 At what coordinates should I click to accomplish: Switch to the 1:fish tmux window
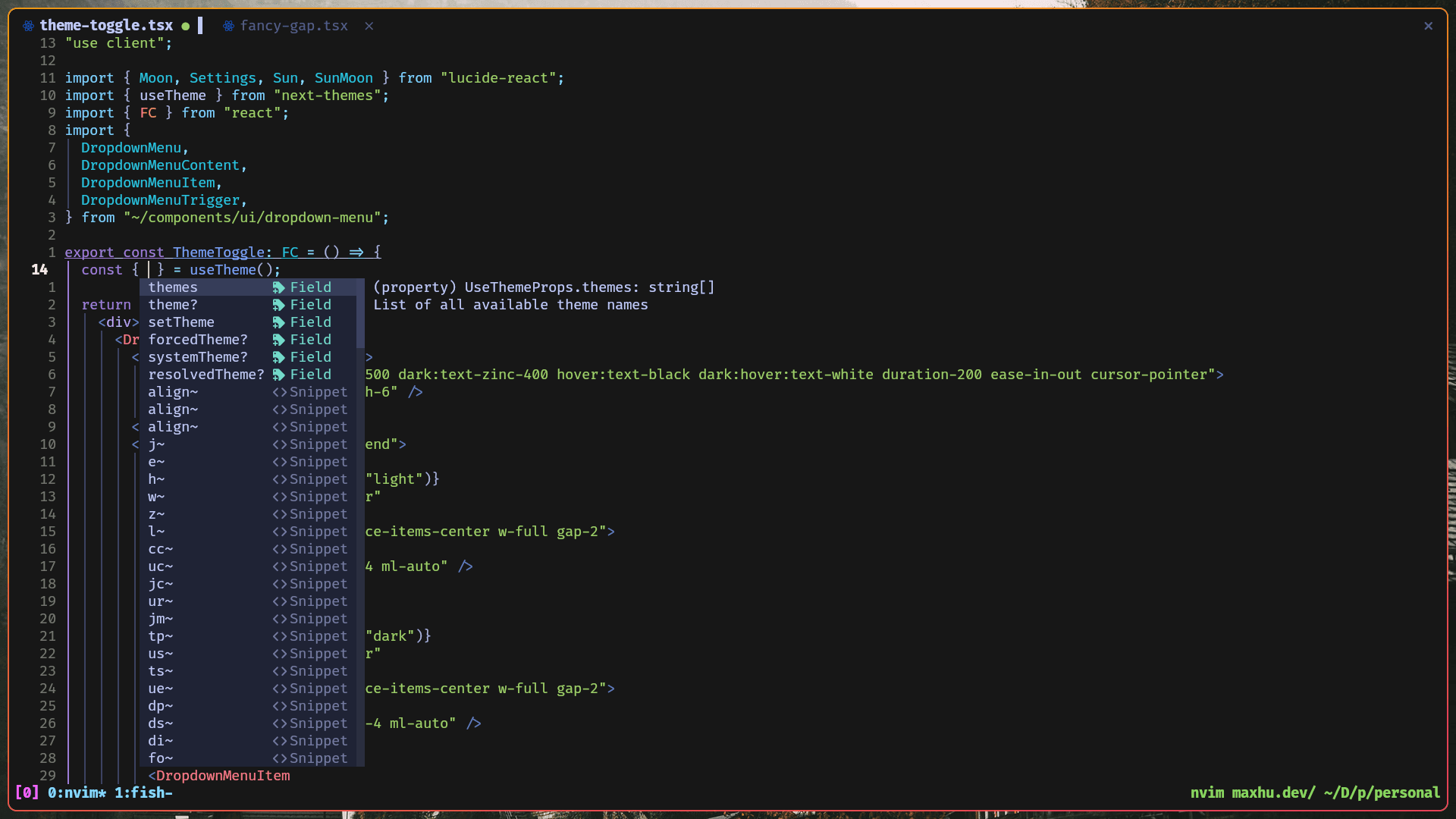pos(143,792)
